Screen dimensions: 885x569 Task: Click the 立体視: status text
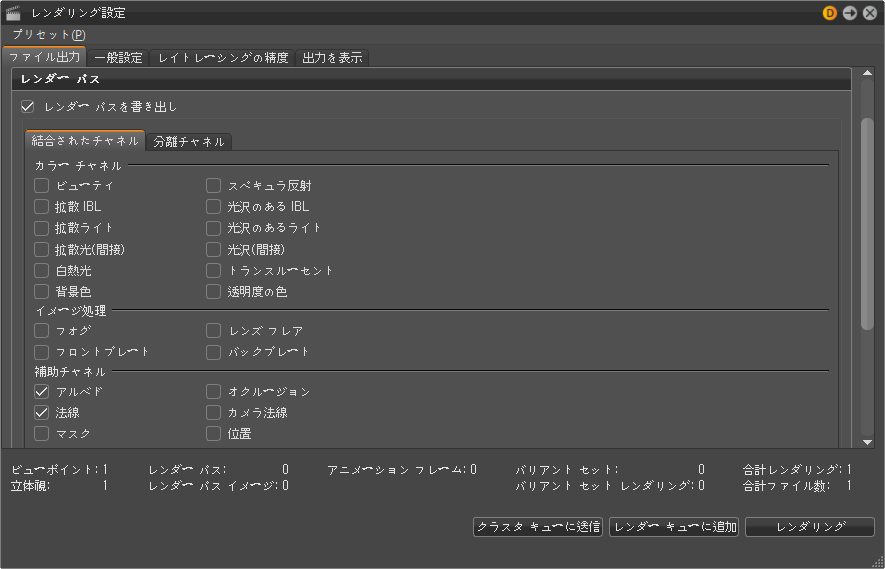pos(30,485)
